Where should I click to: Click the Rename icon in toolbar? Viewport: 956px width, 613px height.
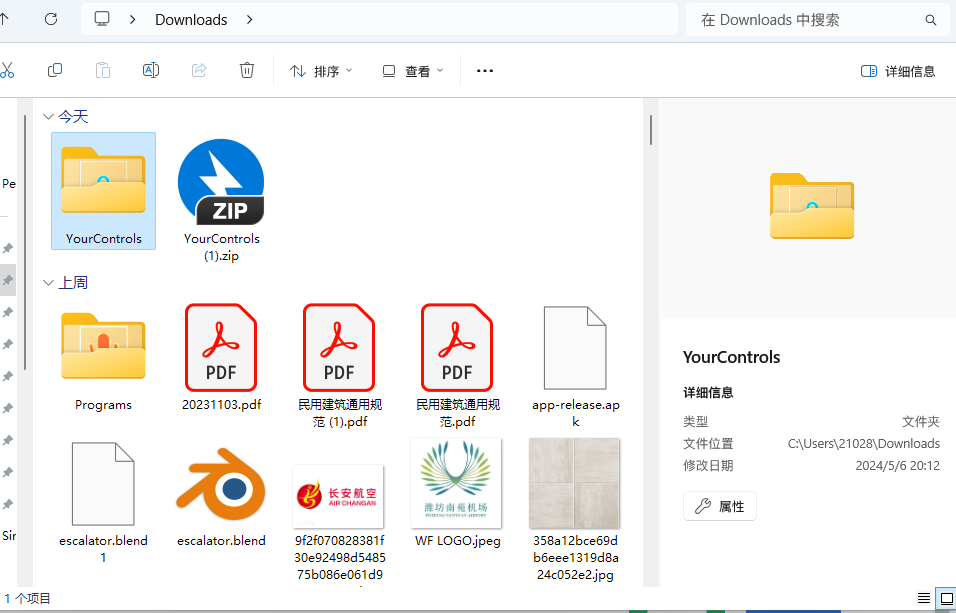coord(151,70)
